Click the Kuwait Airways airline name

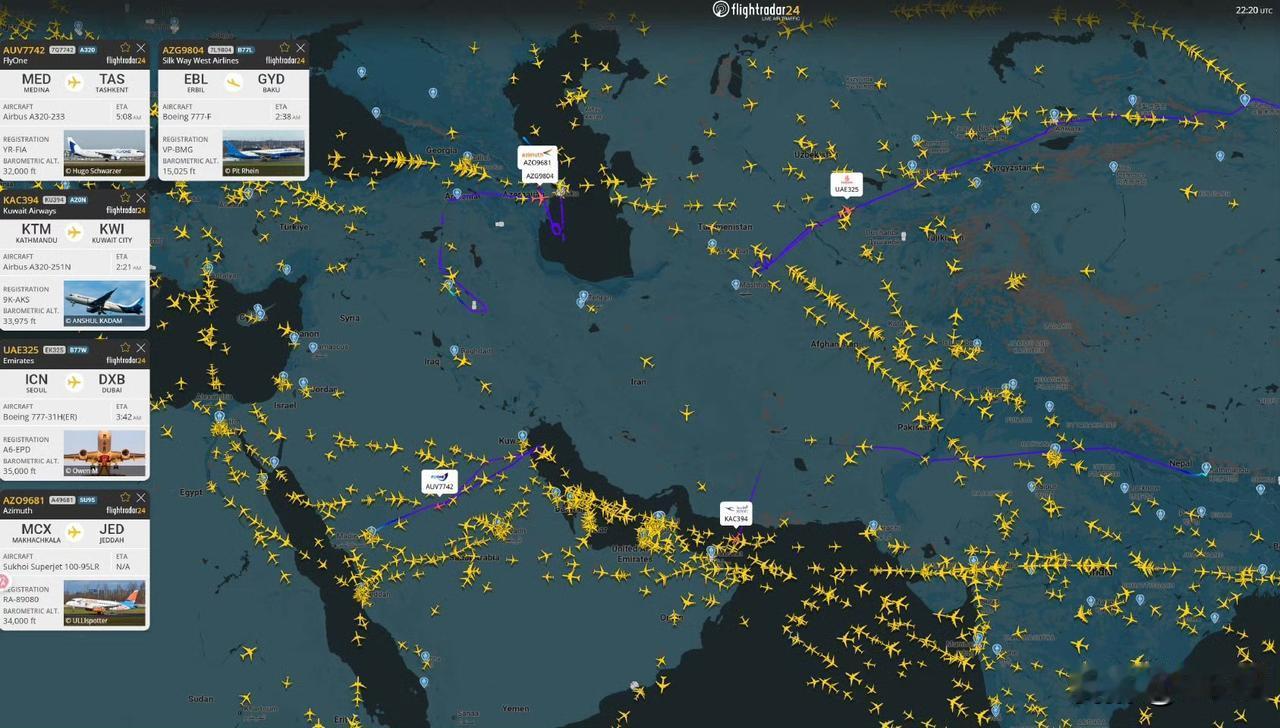coord(30,211)
